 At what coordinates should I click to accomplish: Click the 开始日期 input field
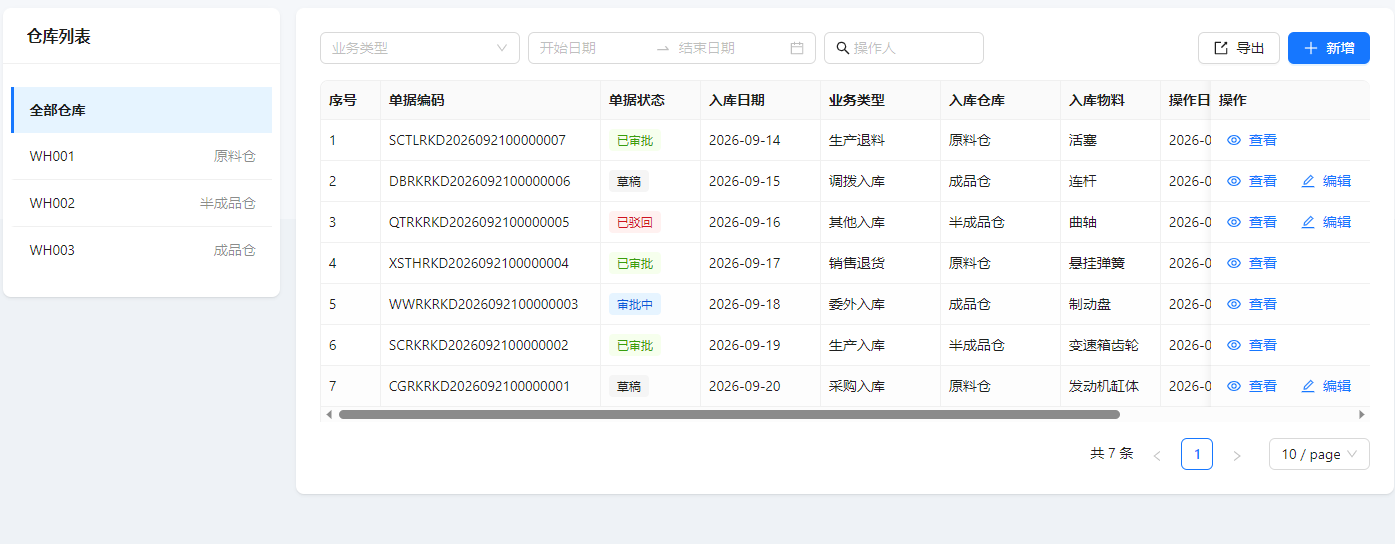click(x=592, y=48)
